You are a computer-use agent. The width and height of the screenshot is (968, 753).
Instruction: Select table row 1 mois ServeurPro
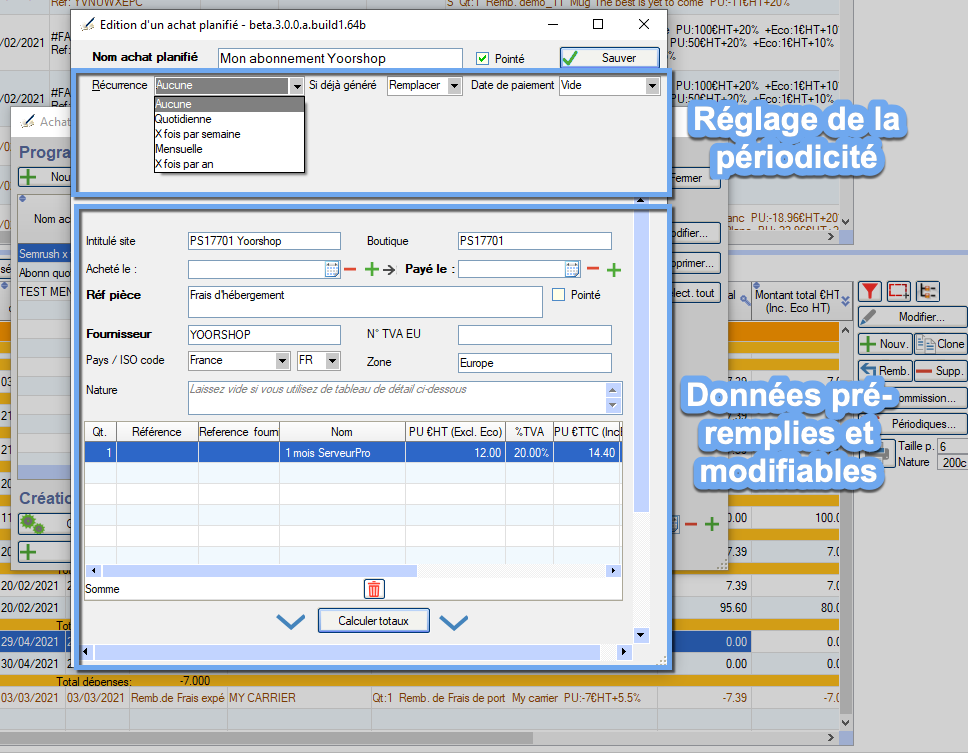353,453
